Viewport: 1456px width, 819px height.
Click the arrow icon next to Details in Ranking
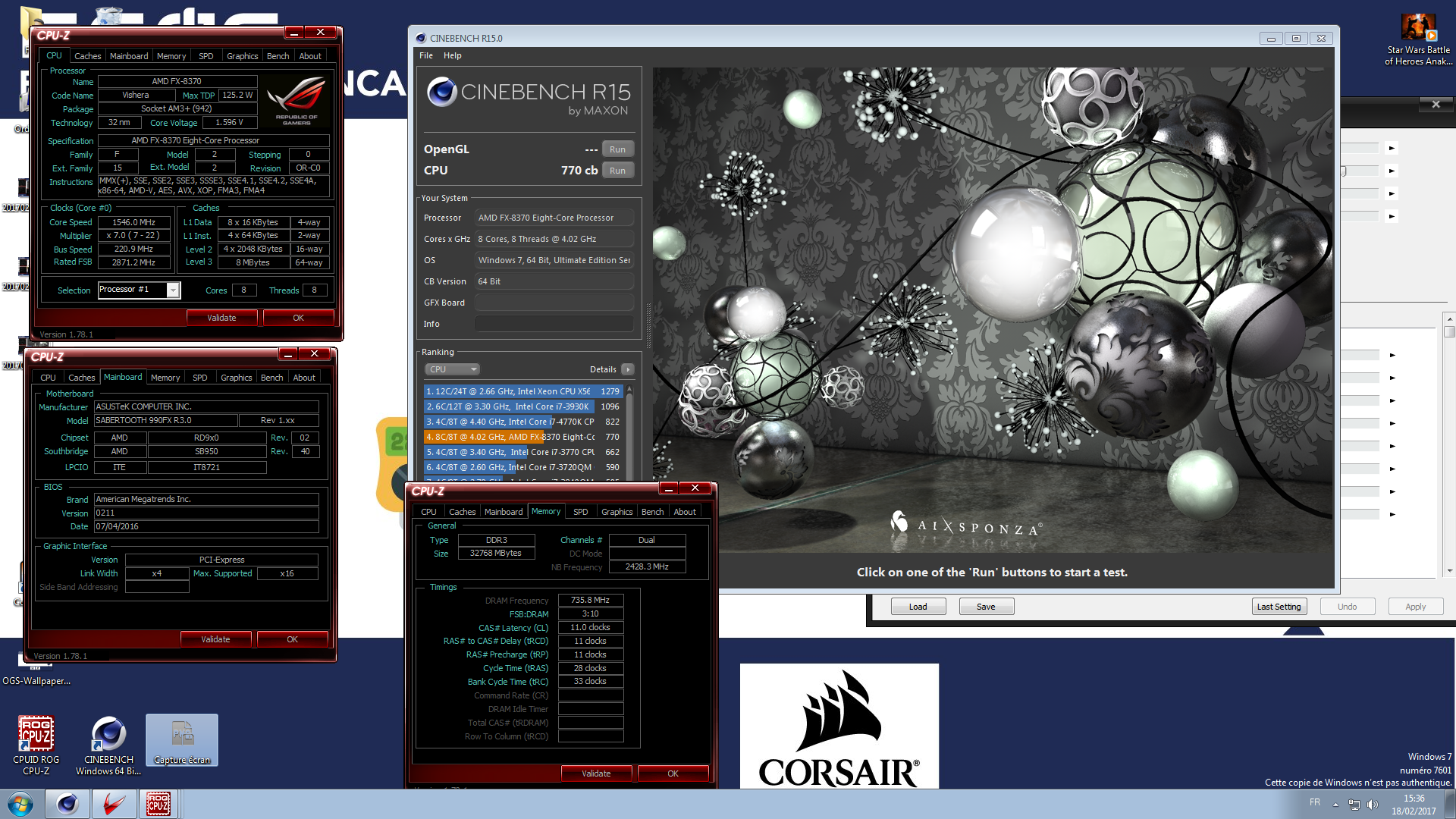pyautogui.click(x=627, y=369)
